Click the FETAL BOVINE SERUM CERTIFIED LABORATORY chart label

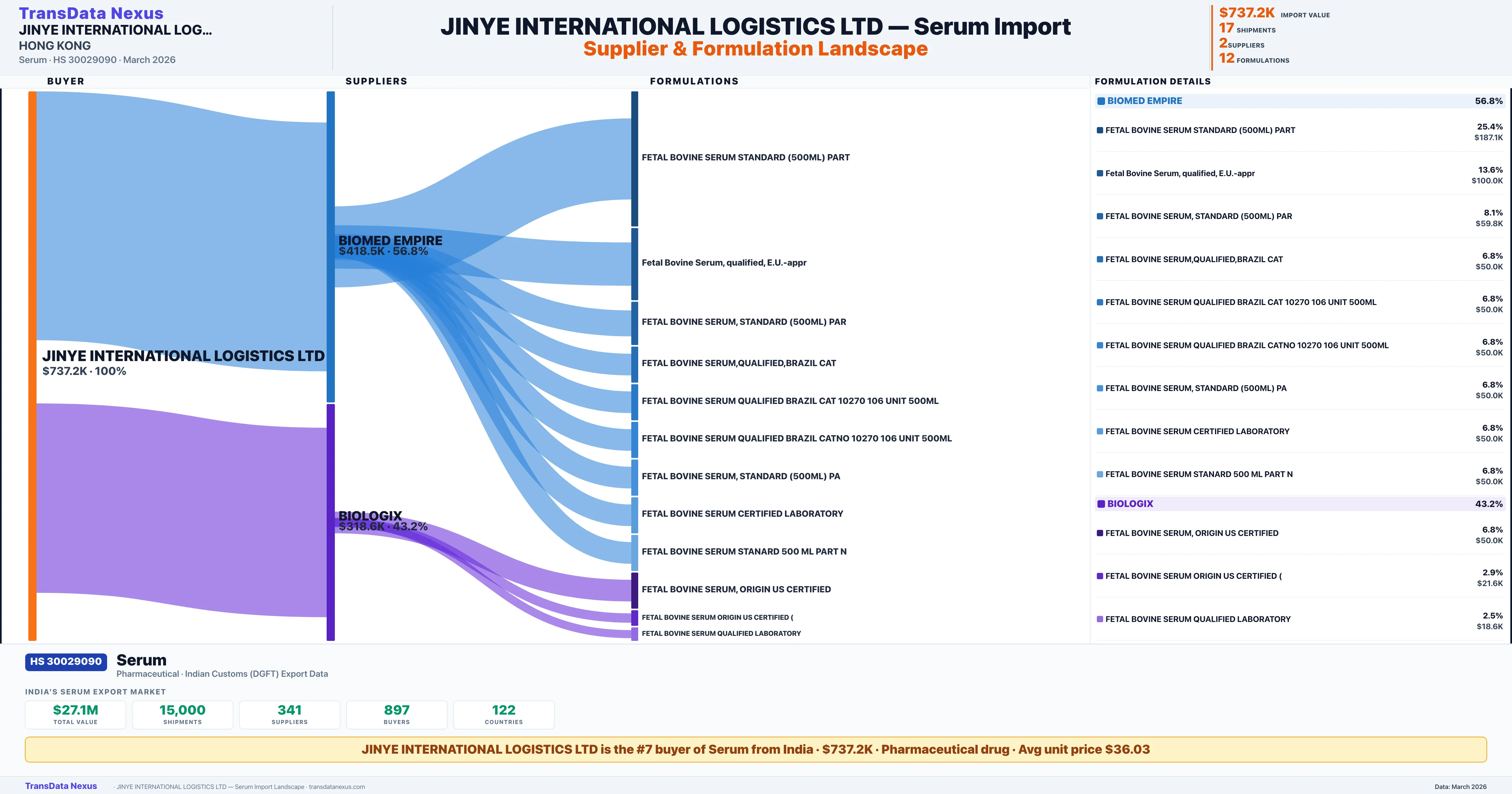coord(742,513)
